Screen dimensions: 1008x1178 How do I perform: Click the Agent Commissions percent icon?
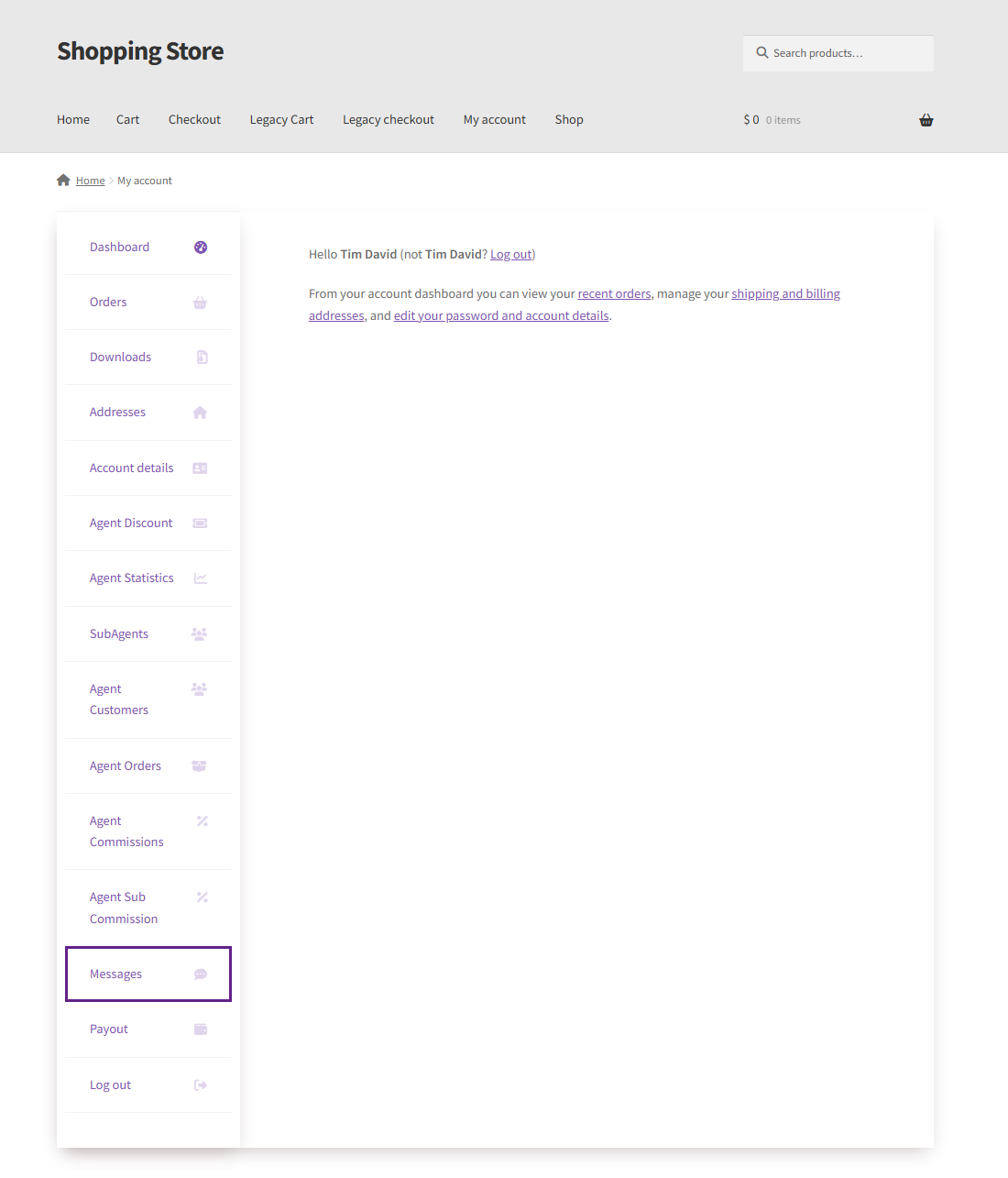(x=203, y=821)
